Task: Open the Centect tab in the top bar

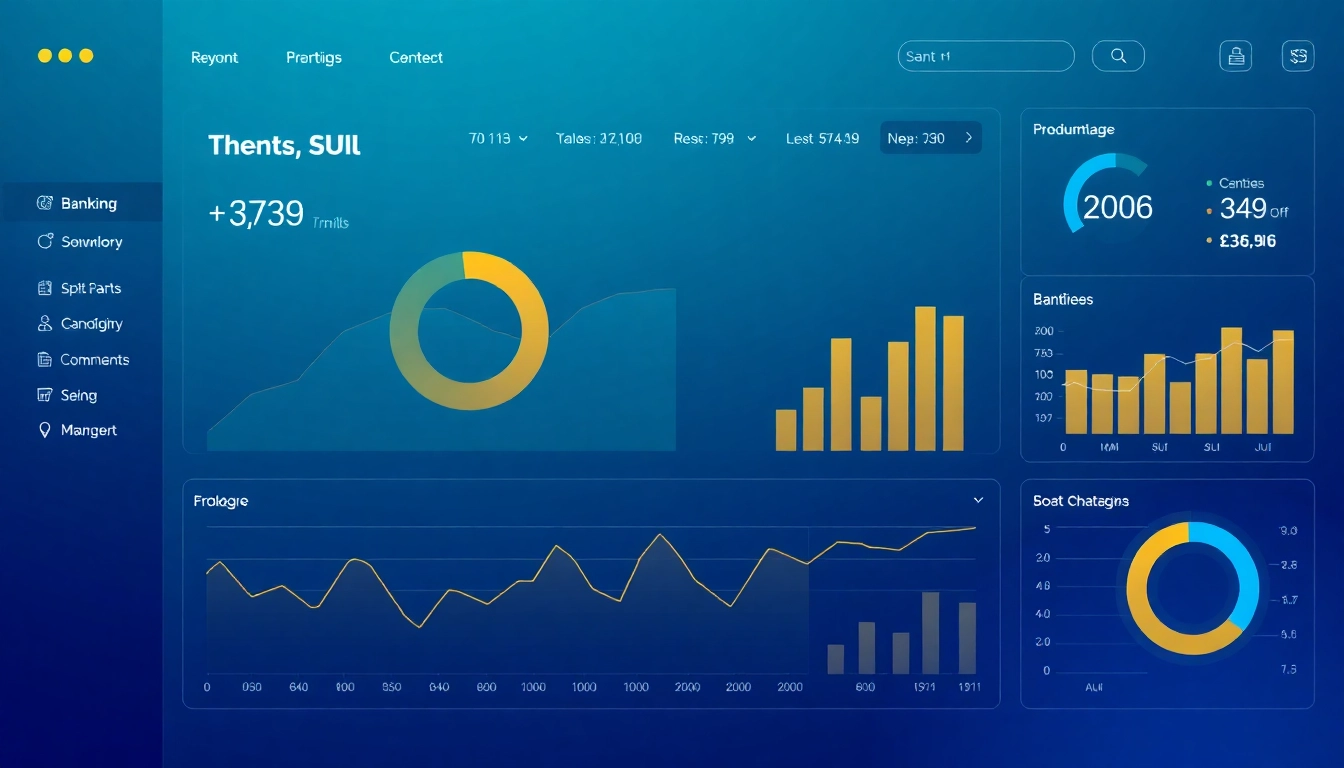Action: [x=415, y=57]
